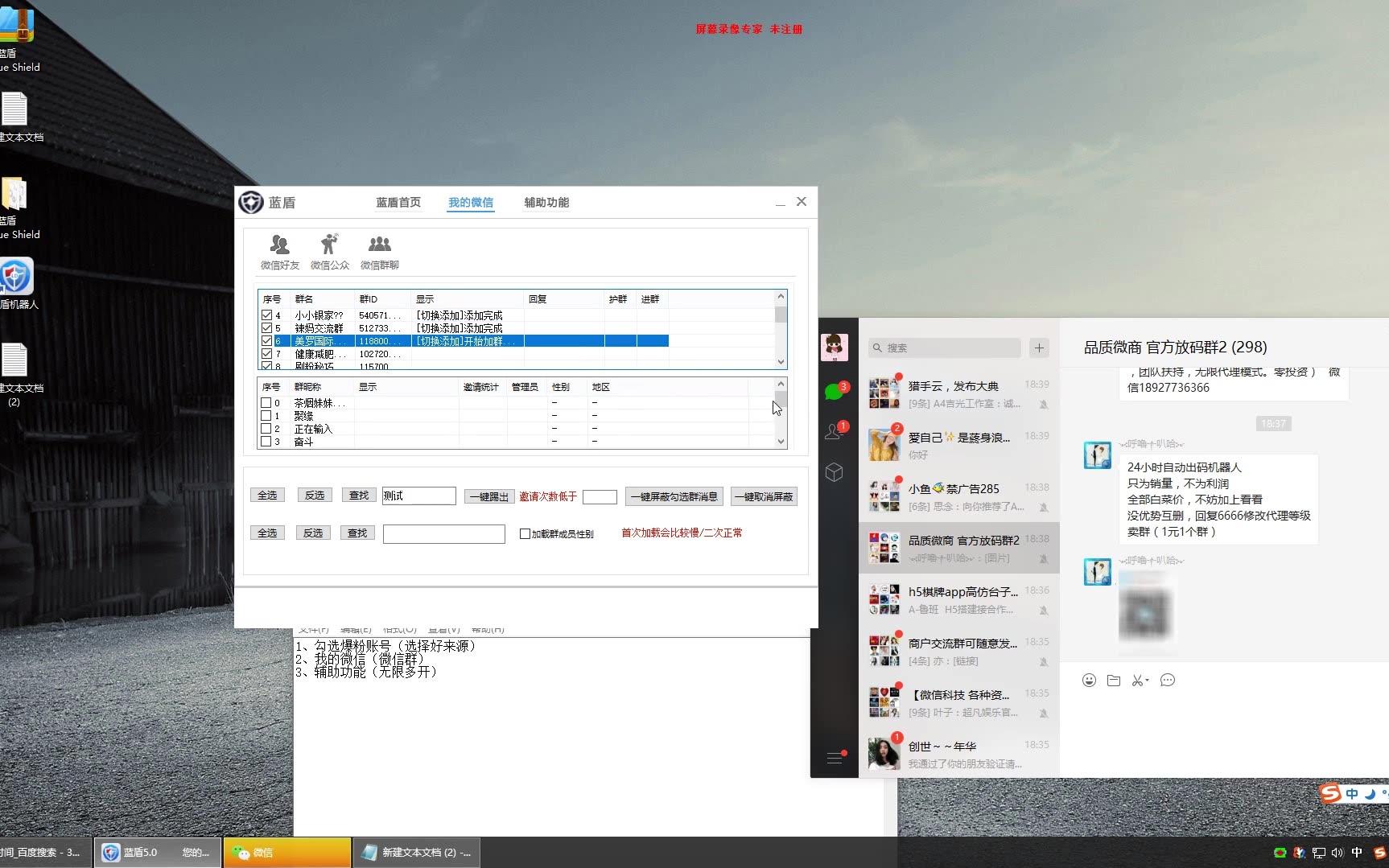
Task: Switch to 微信 taskbar button
Action: [287, 853]
